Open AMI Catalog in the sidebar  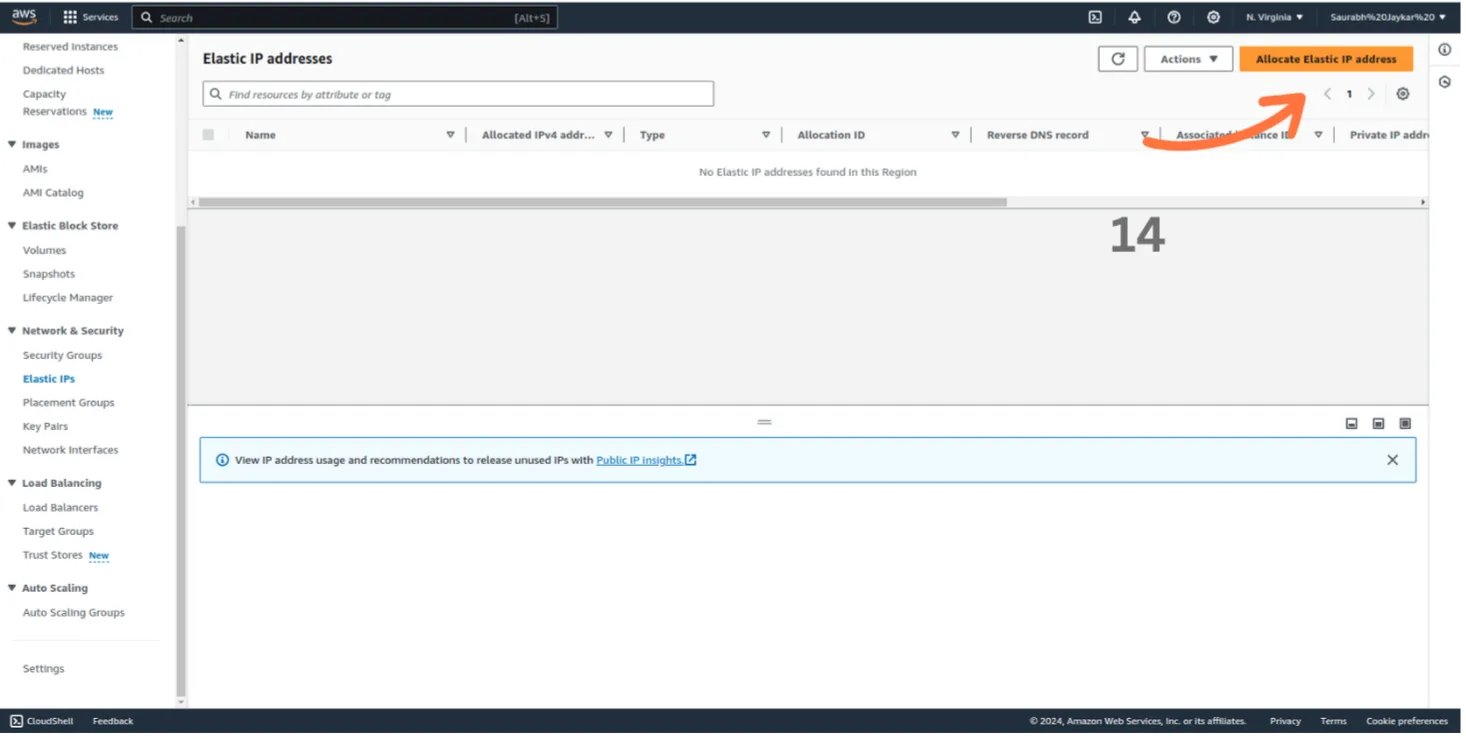pos(53,193)
